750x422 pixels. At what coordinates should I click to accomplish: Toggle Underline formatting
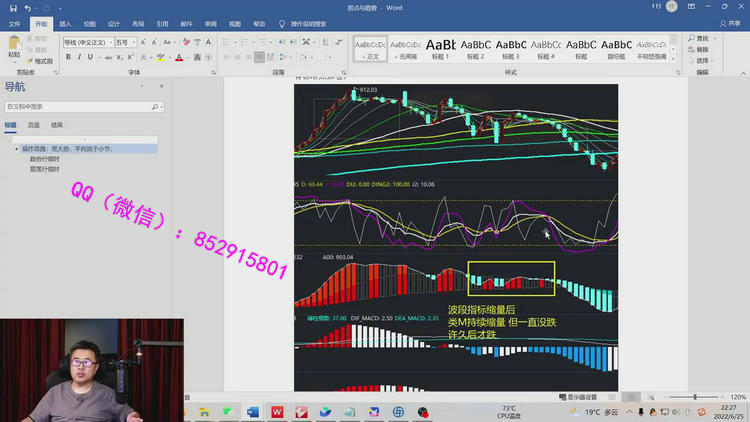pos(90,57)
